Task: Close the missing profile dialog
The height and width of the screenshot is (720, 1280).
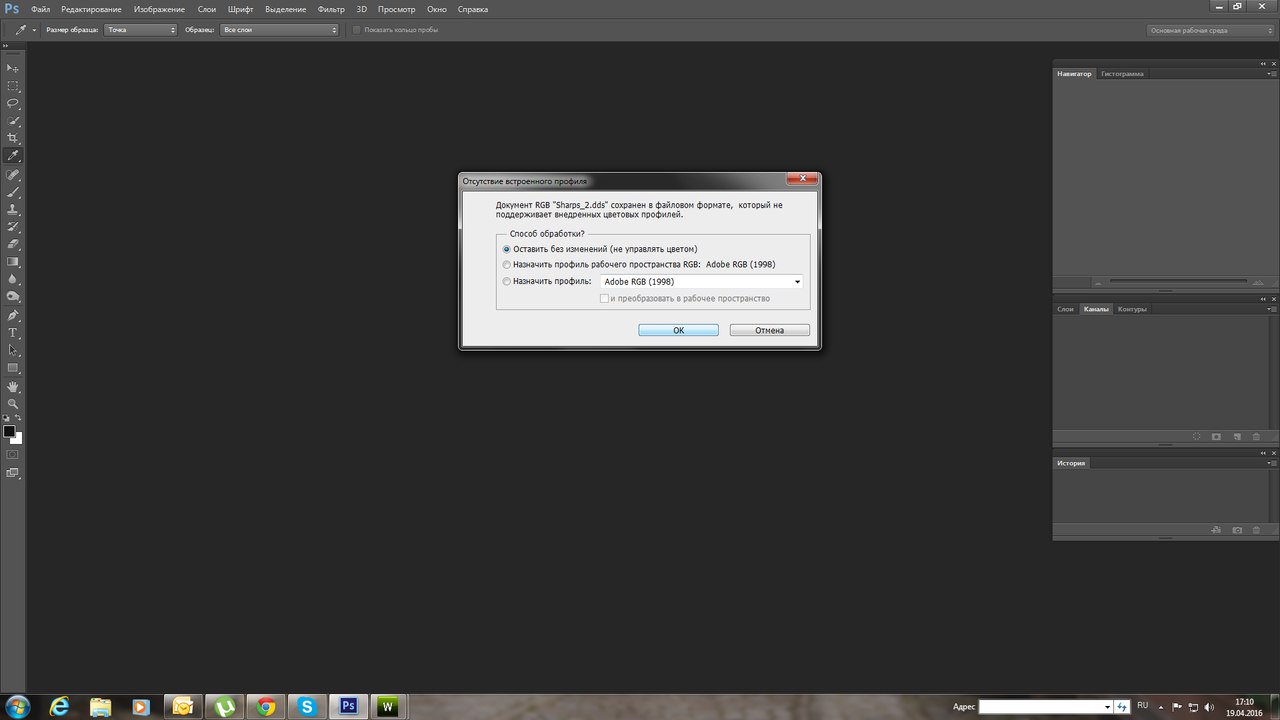Action: [802, 180]
